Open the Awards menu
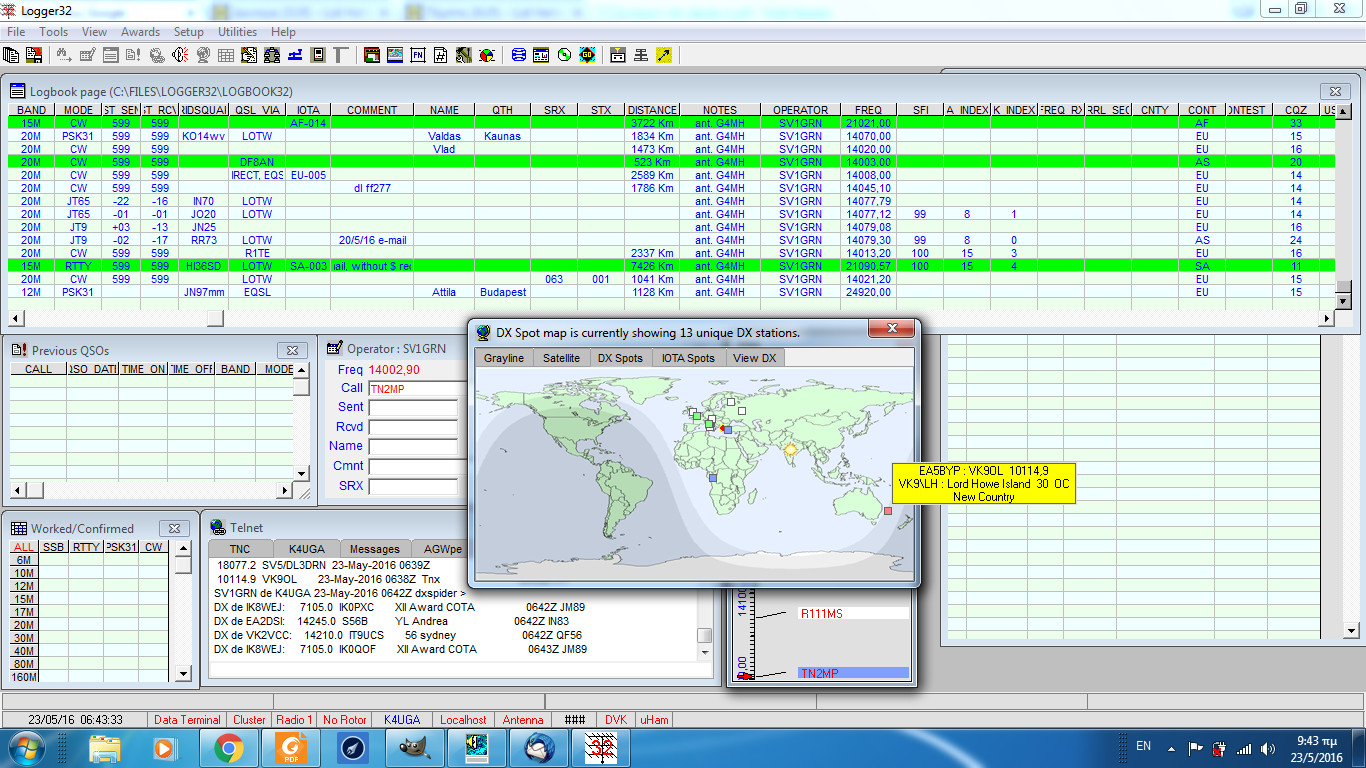Screen dimensions: 1366x768 tap(140, 31)
